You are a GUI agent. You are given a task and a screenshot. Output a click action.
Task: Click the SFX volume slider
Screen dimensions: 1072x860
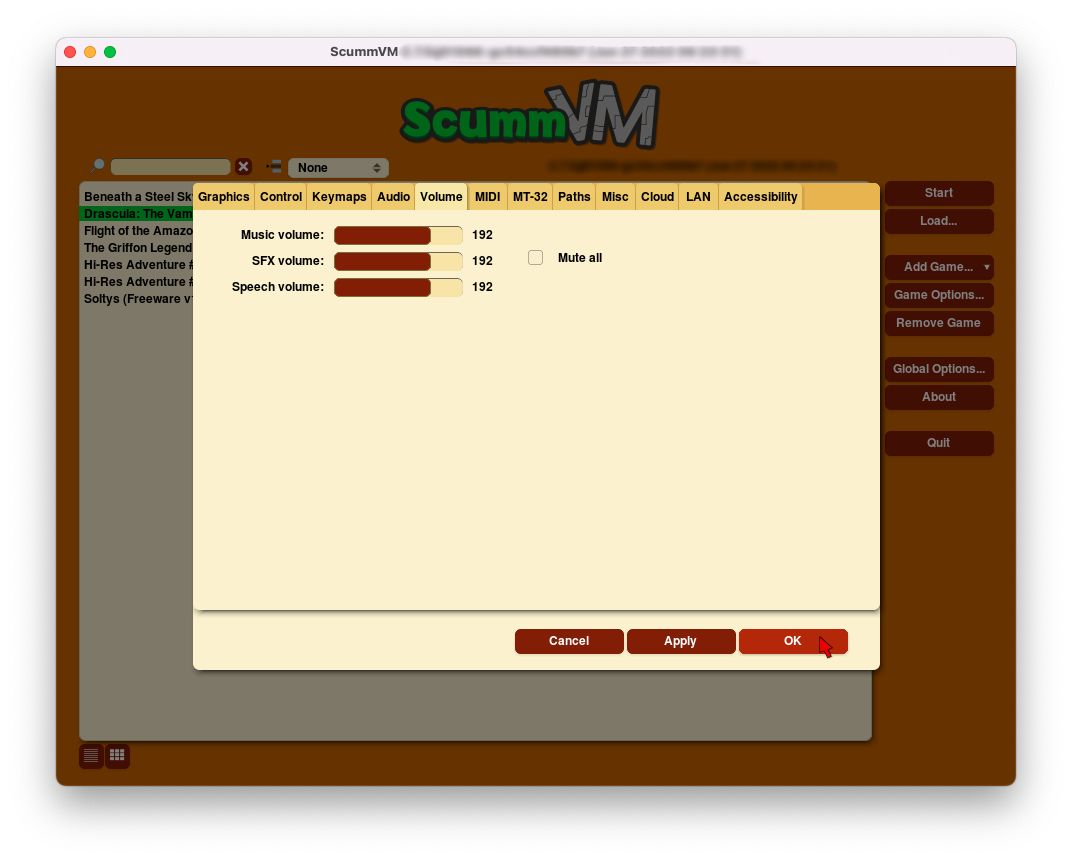[x=398, y=261]
